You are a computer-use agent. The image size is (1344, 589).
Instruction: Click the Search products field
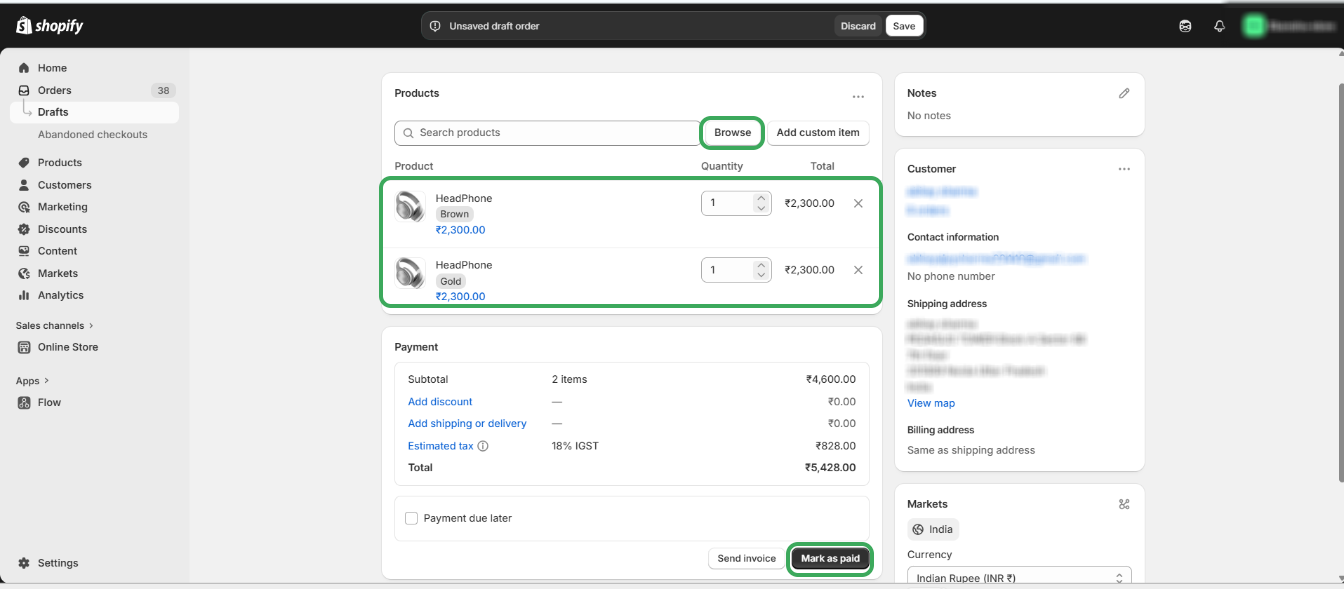point(547,133)
